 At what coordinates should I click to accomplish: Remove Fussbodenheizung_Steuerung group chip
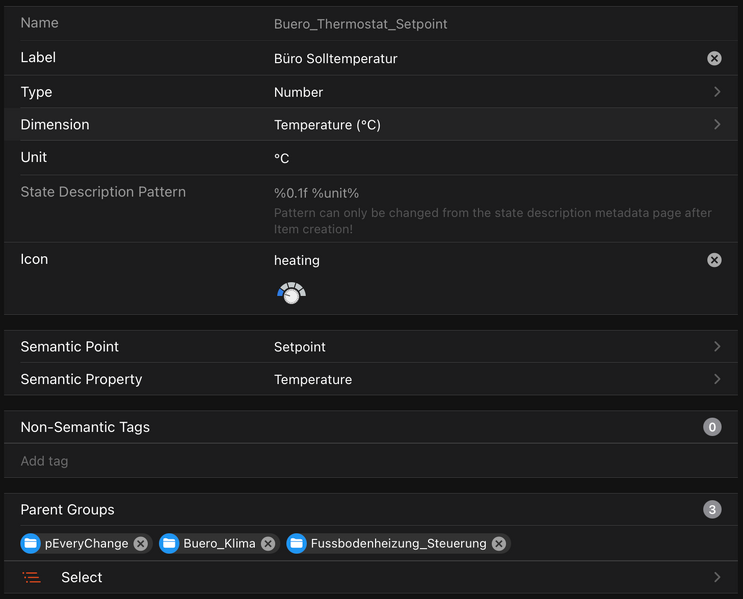pos(499,544)
